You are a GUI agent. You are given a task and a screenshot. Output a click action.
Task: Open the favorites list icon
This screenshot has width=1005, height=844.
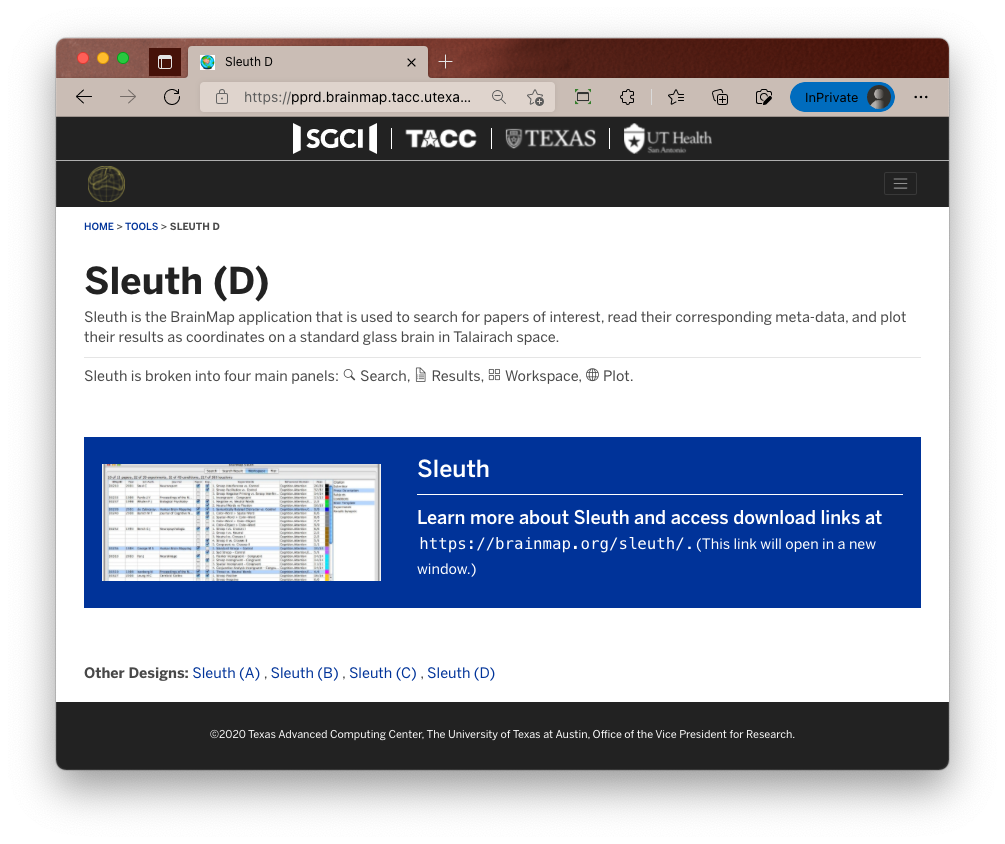click(x=676, y=97)
